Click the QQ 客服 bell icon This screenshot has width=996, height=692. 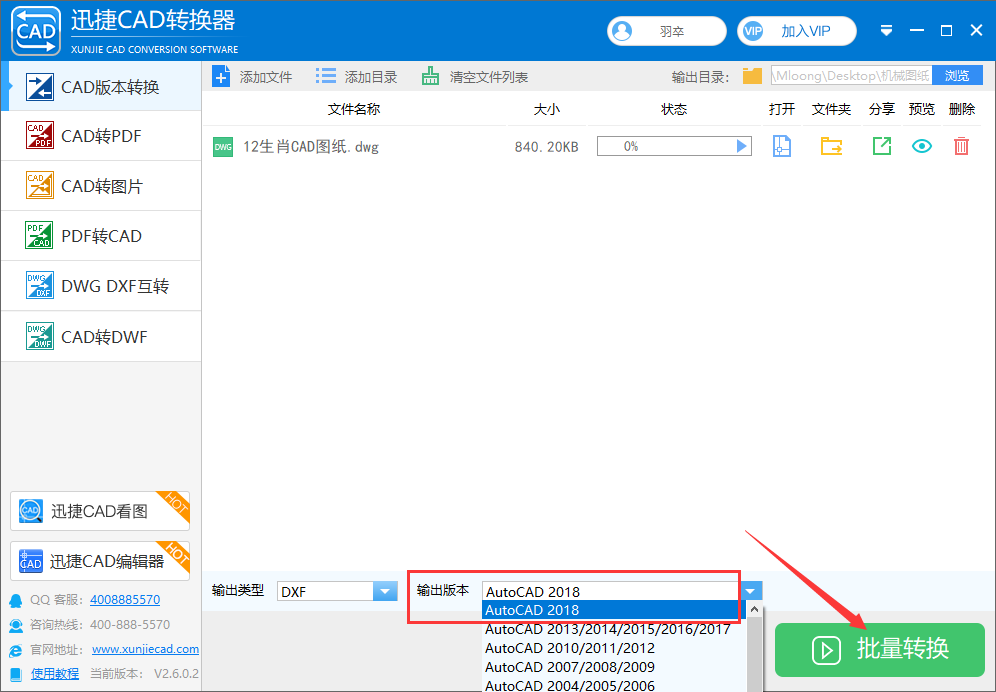tap(16, 600)
